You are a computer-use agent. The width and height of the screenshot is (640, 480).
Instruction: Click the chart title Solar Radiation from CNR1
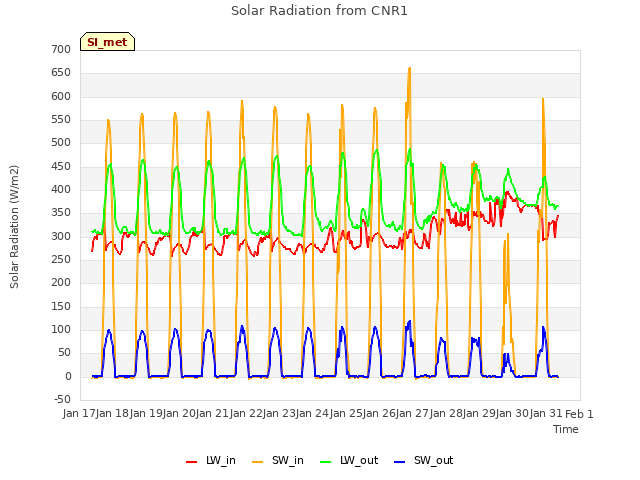coord(319,11)
